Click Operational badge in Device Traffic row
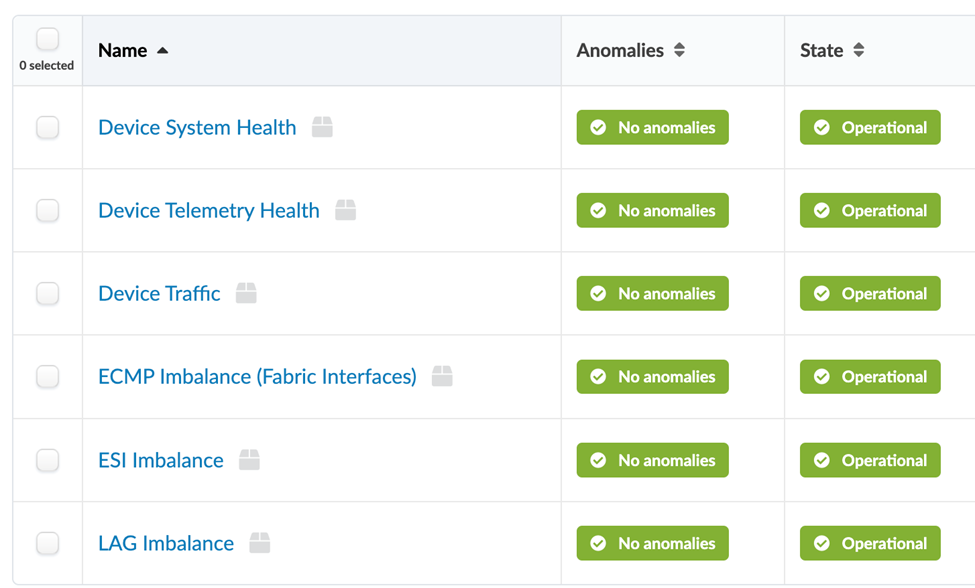The width and height of the screenshot is (975, 588). (x=870, y=293)
